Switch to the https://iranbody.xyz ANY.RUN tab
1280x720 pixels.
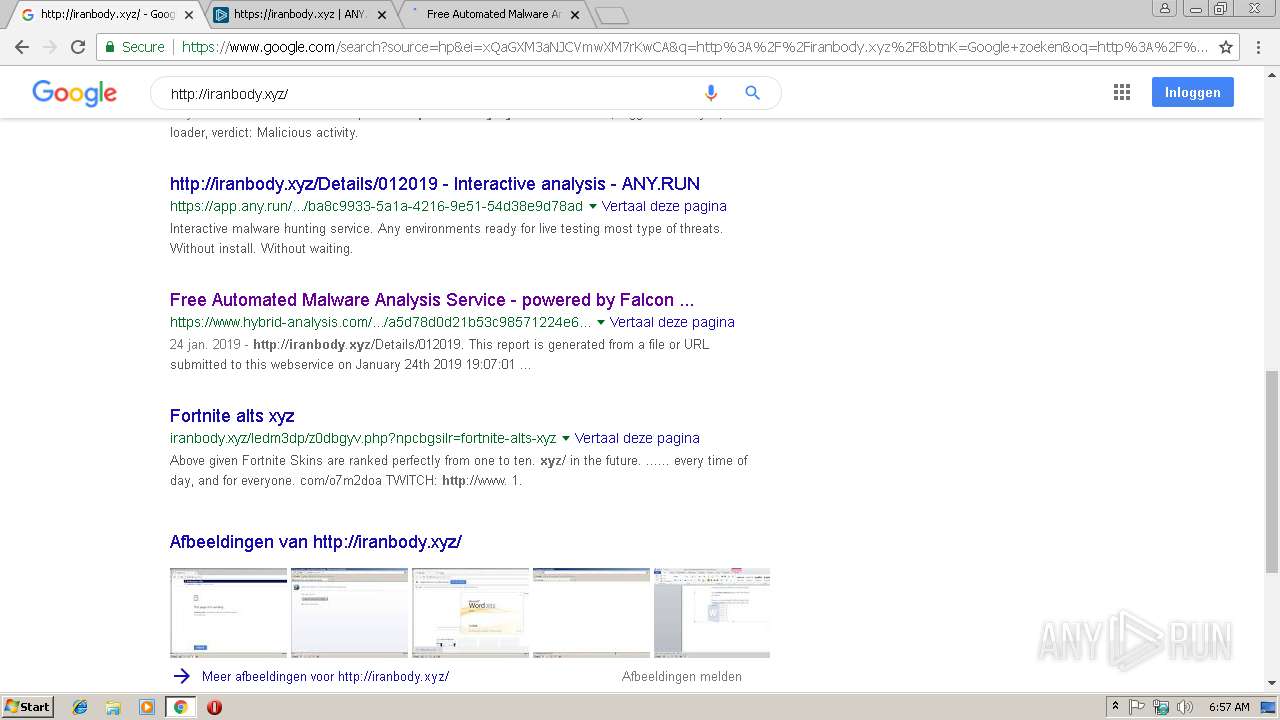pyautogui.click(x=299, y=15)
